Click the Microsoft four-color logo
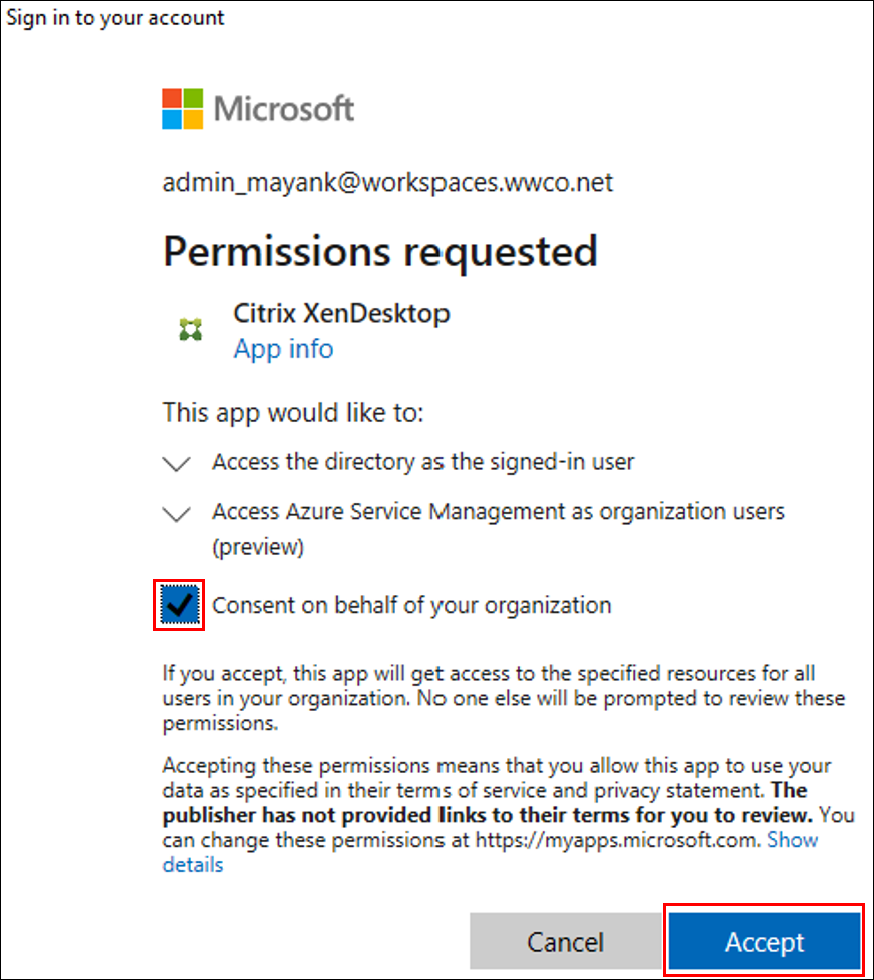The image size is (874, 980). click(x=183, y=108)
